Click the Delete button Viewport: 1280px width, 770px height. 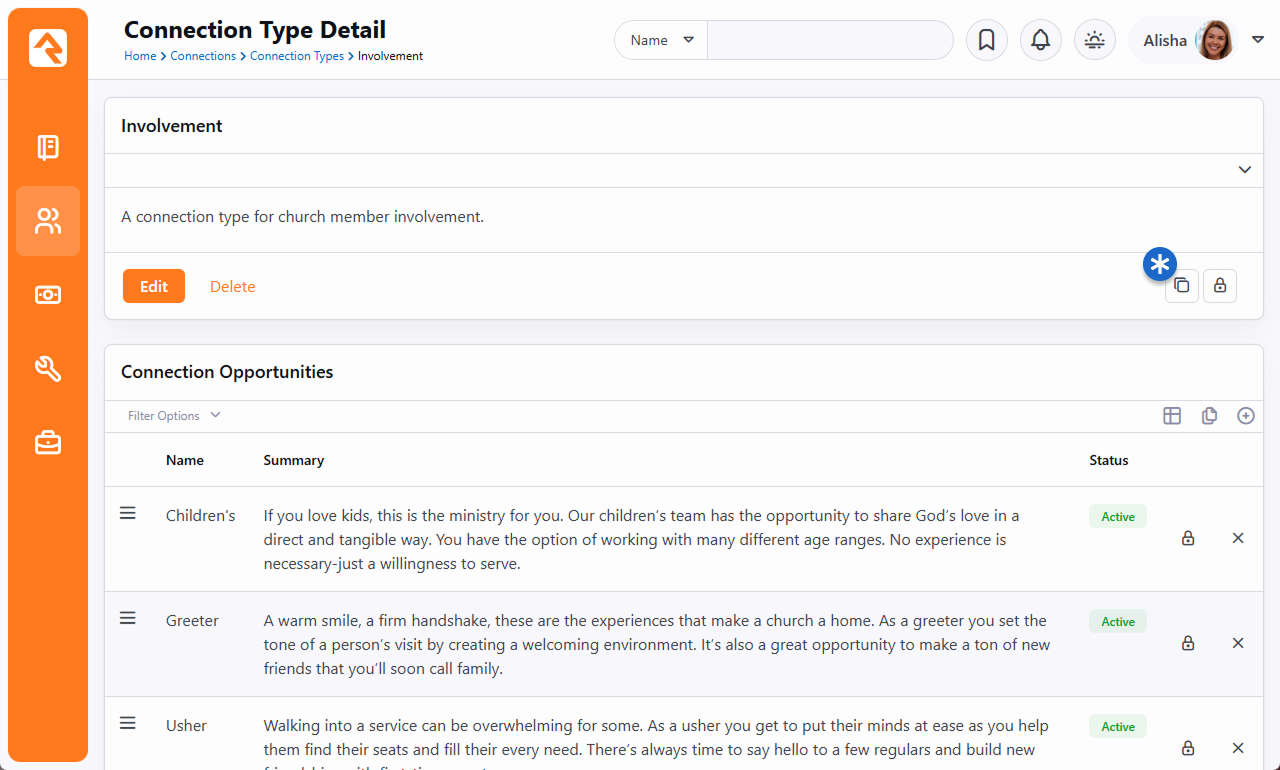point(232,287)
